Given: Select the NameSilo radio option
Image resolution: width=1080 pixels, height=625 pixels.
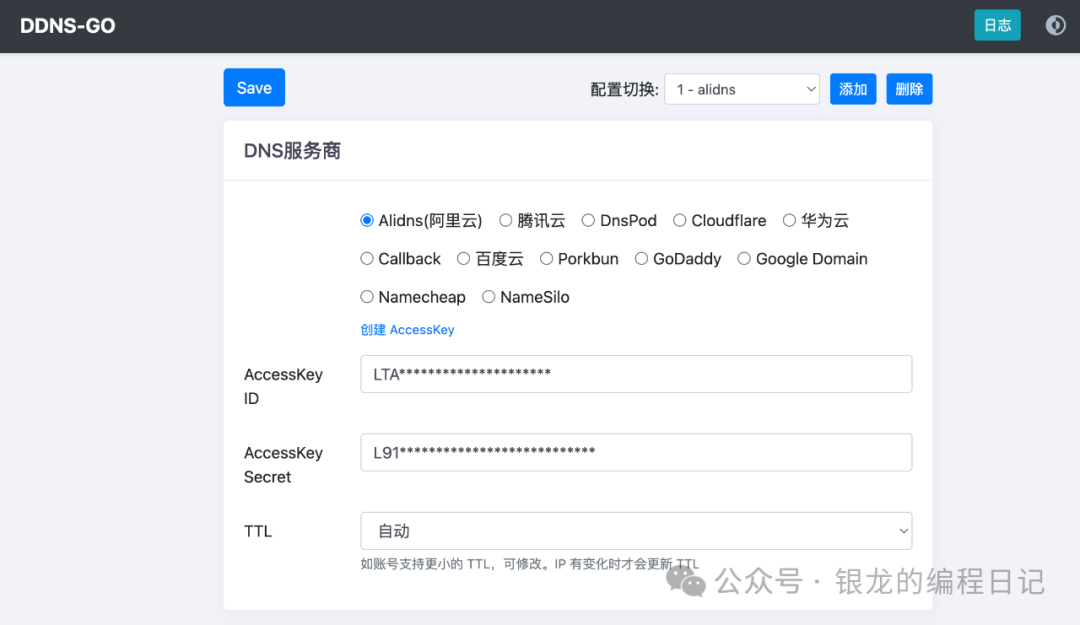Looking at the screenshot, I should tap(489, 297).
